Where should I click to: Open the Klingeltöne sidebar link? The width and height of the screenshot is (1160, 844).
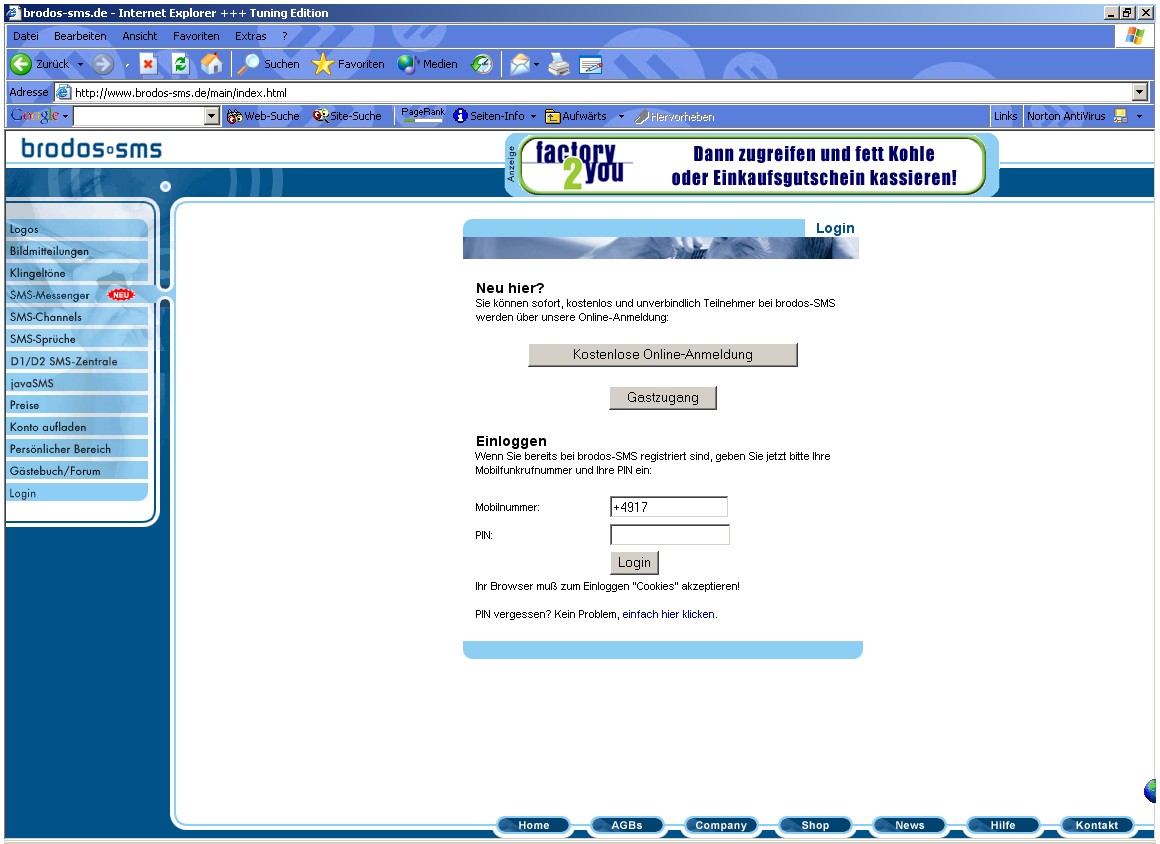[x=77, y=274]
